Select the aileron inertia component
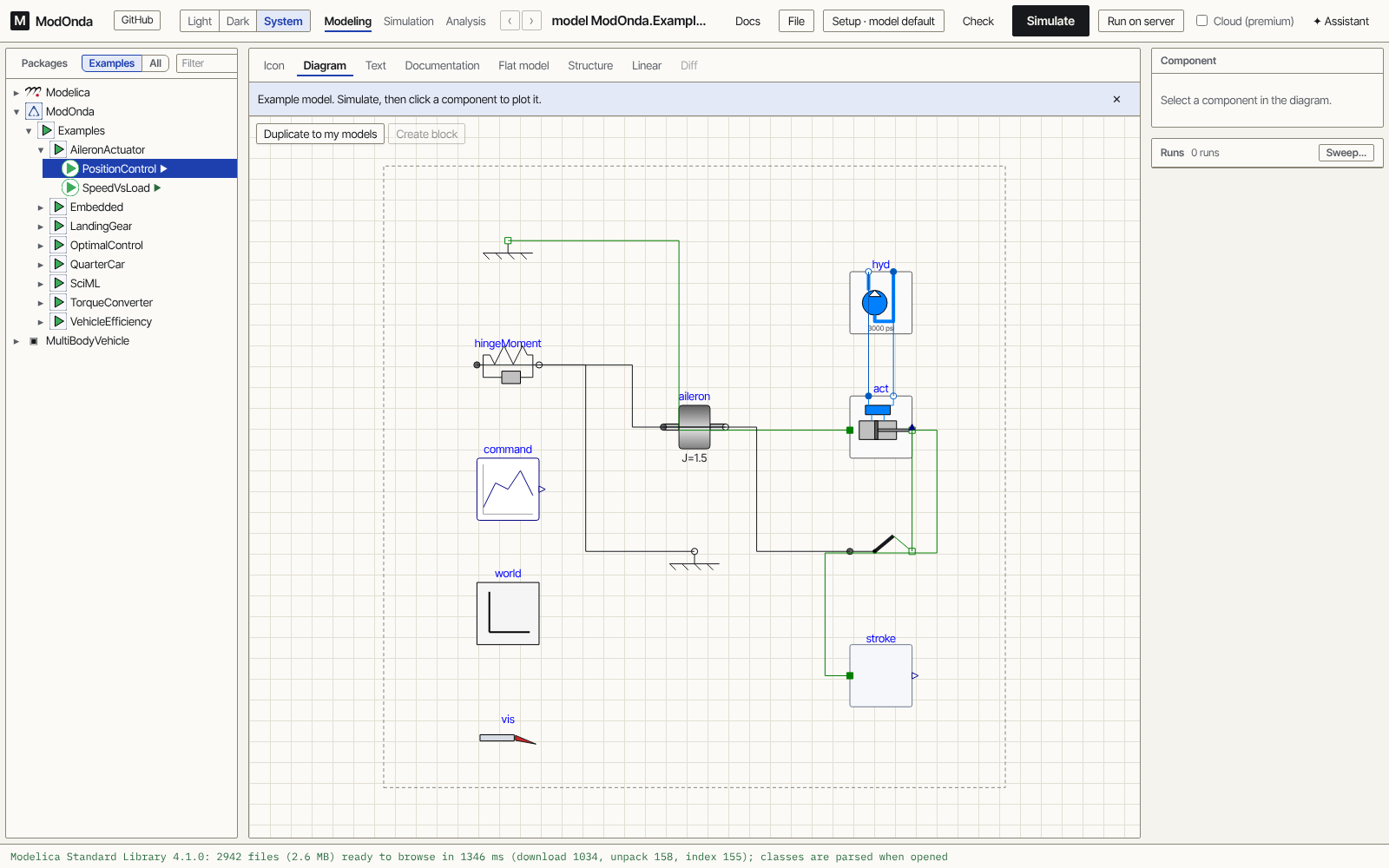The height and width of the screenshot is (868, 1389). click(694, 427)
